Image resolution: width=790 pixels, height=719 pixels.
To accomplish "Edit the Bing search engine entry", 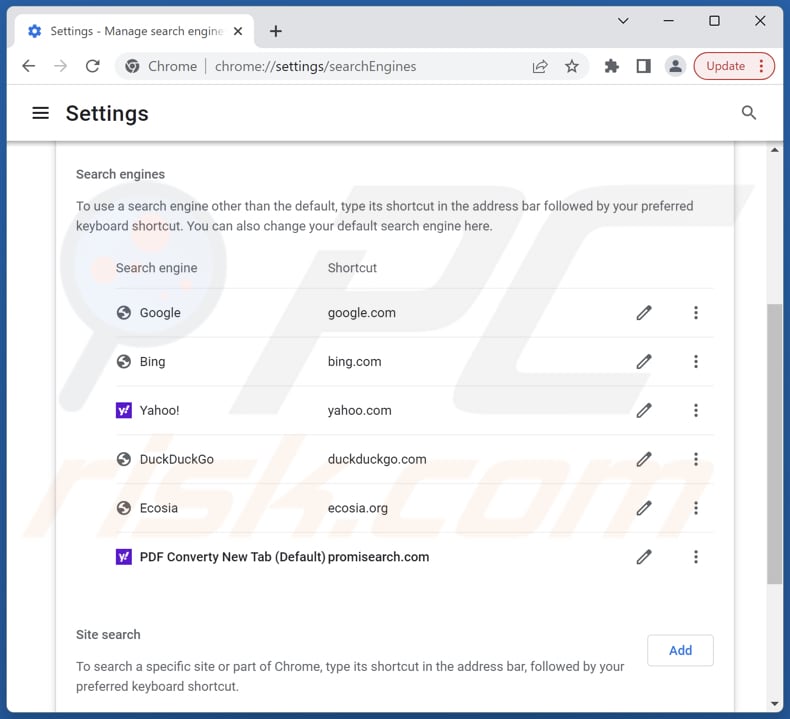I will tap(643, 362).
